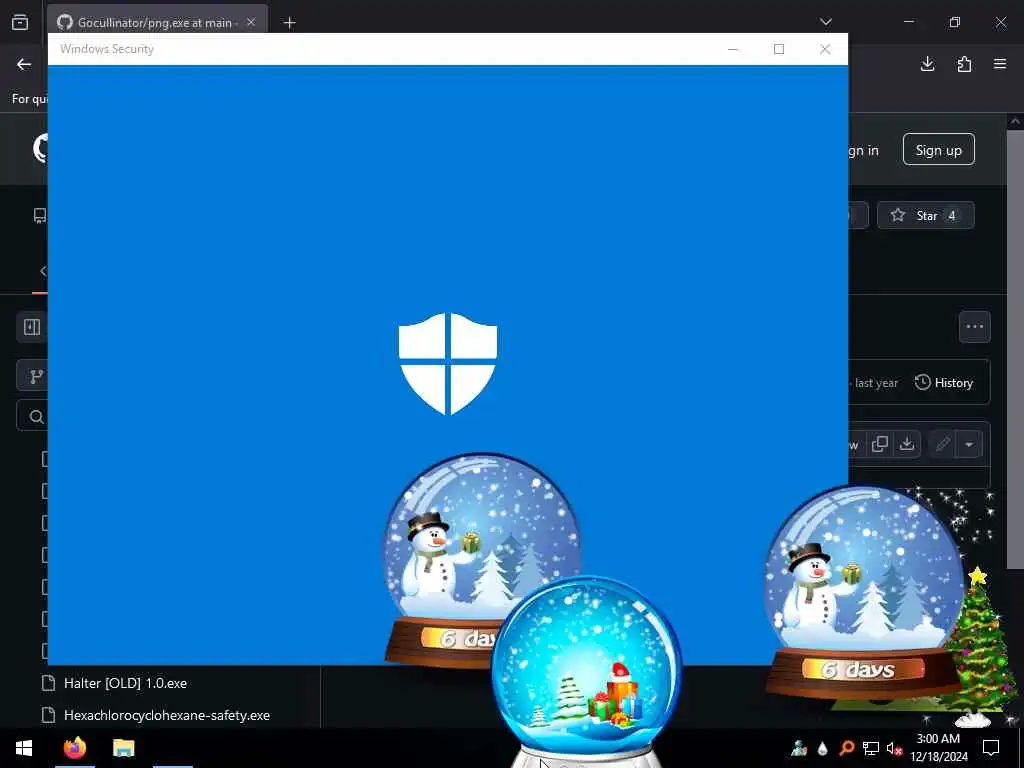Open the Firefox extensions puzzle icon
Screen dimensions: 1024x768
click(964, 64)
